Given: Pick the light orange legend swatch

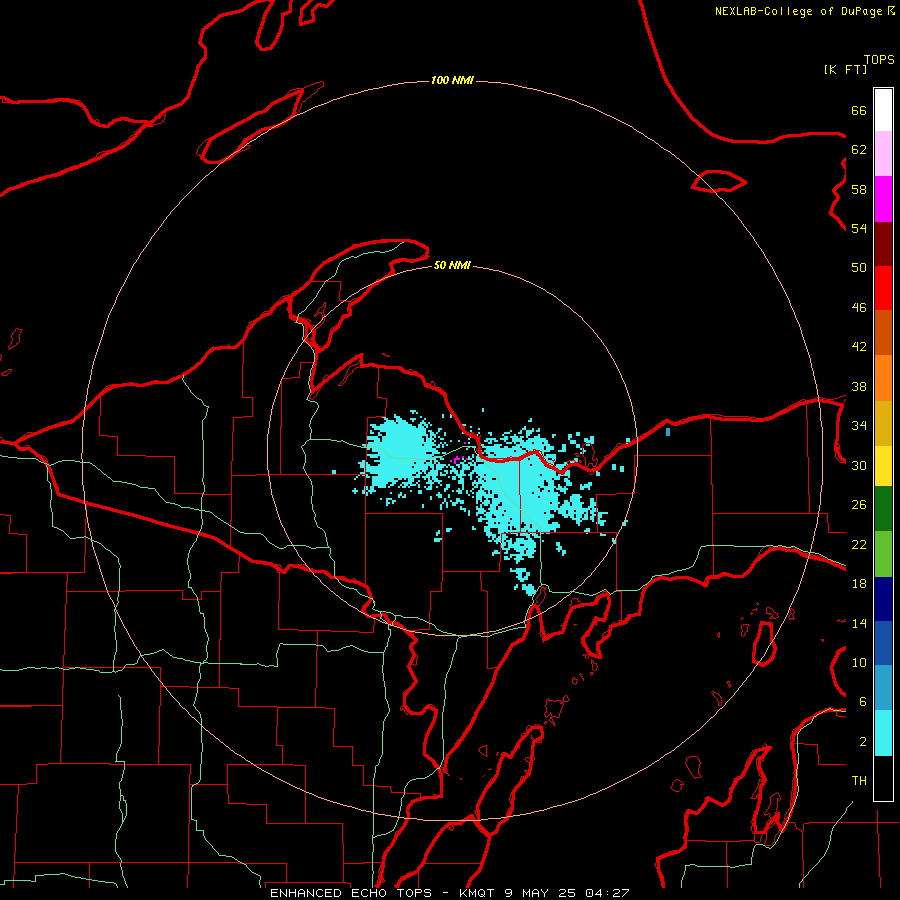Looking at the screenshot, I should click(x=883, y=378).
